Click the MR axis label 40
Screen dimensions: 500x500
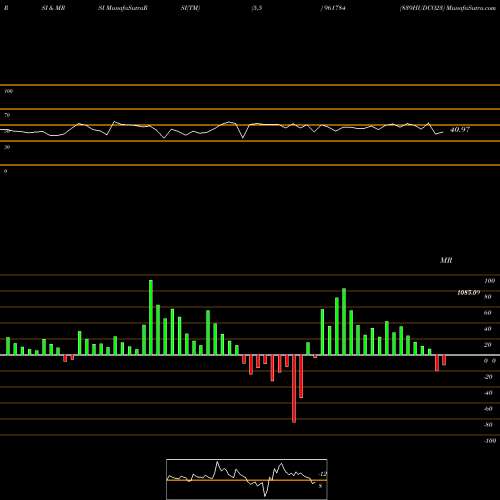[488, 329]
